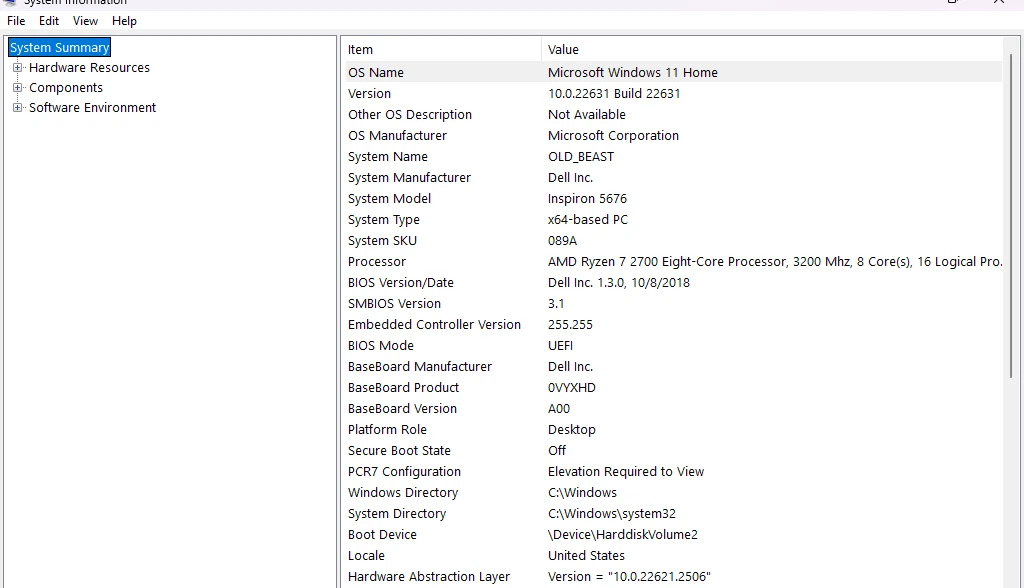Expand the Hardware Resources node

click(x=18, y=67)
